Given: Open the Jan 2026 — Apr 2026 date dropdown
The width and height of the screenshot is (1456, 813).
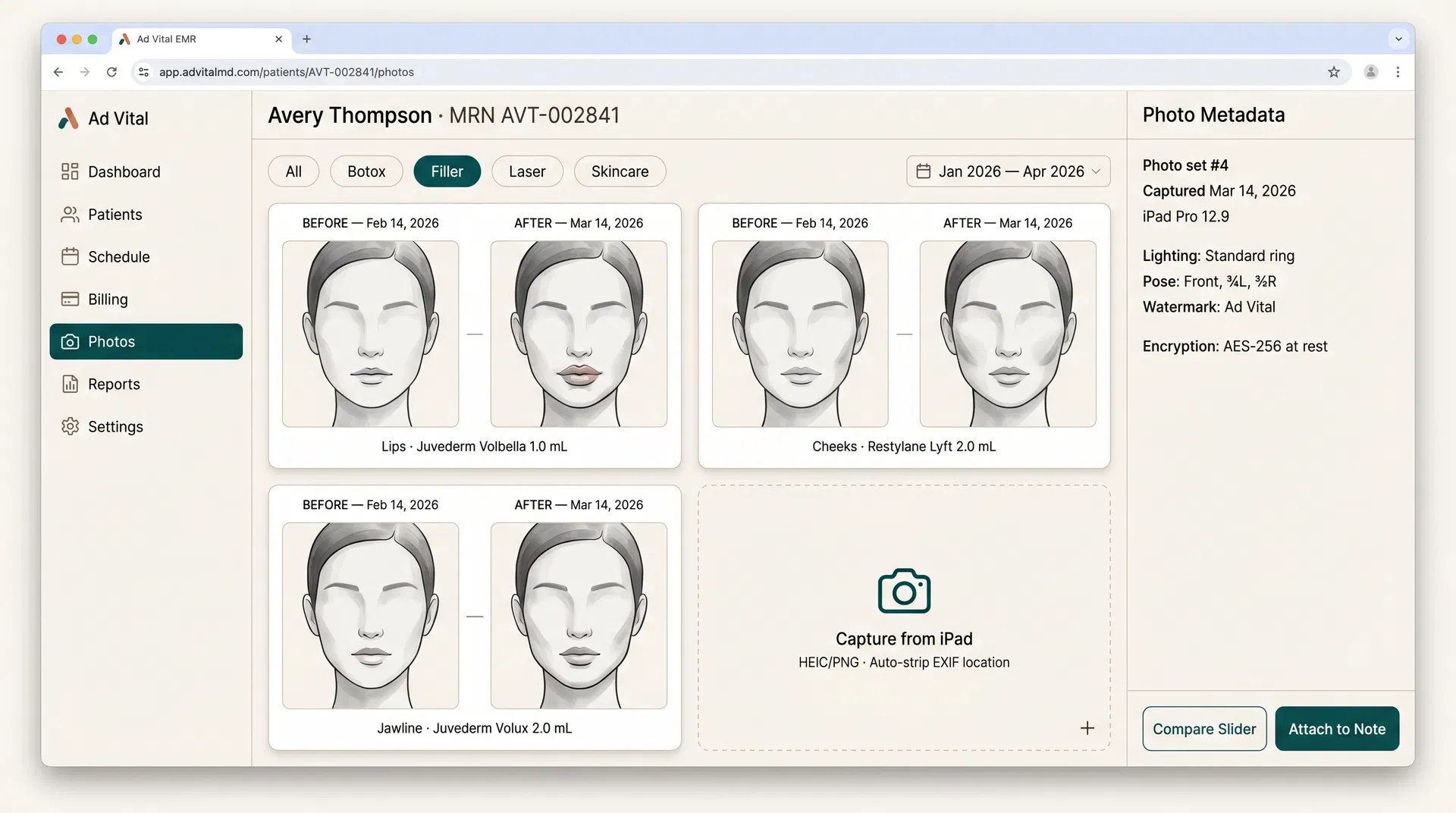Looking at the screenshot, I should [x=1007, y=171].
